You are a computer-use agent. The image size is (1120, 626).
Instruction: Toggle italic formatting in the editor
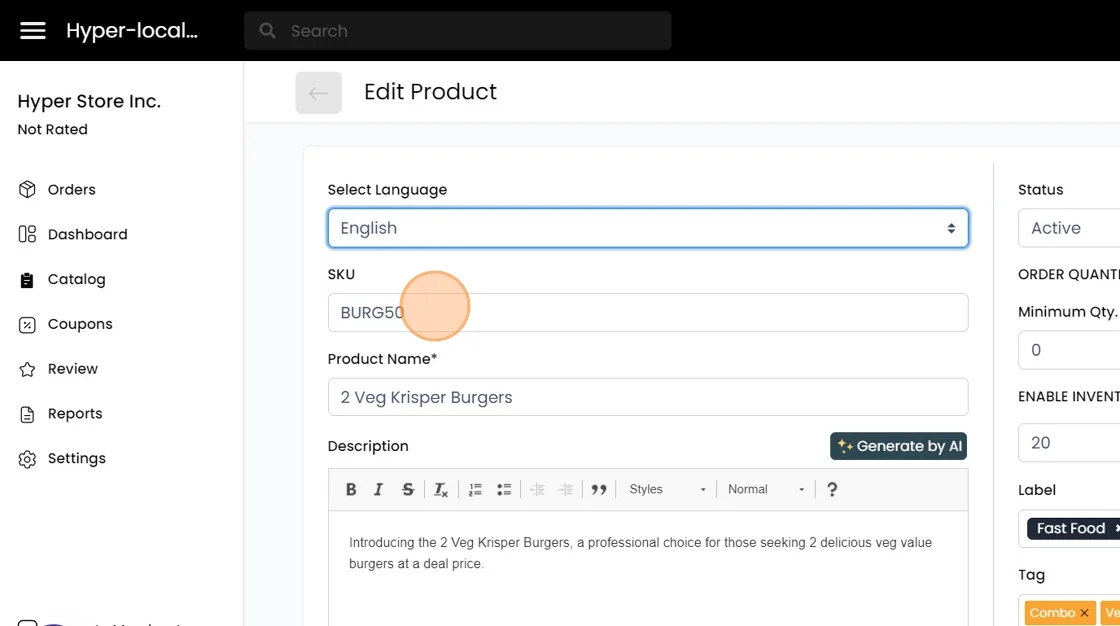pyautogui.click(x=378, y=489)
